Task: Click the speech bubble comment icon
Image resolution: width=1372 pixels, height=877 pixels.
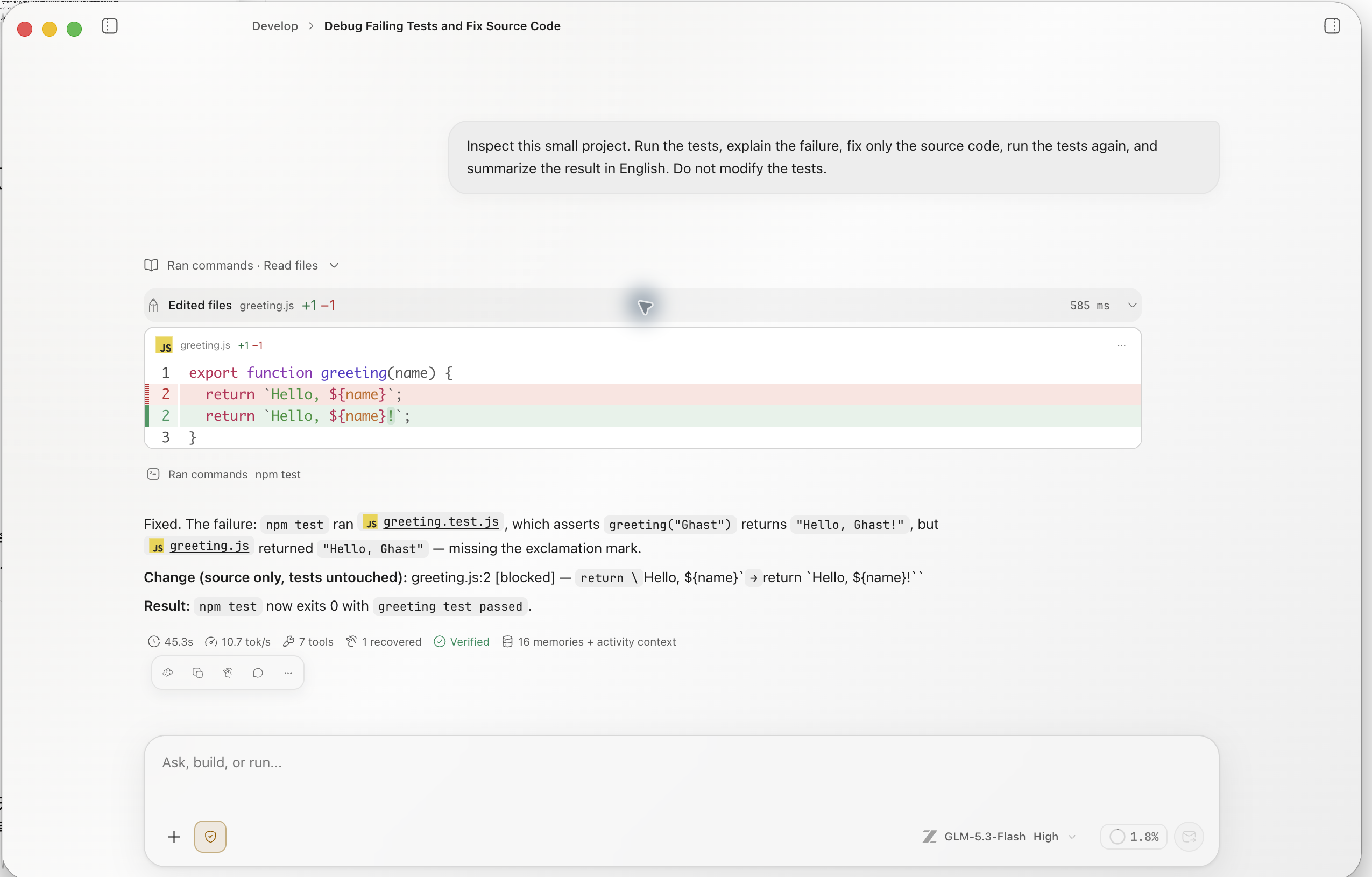Action: click(x=258, y=673)
